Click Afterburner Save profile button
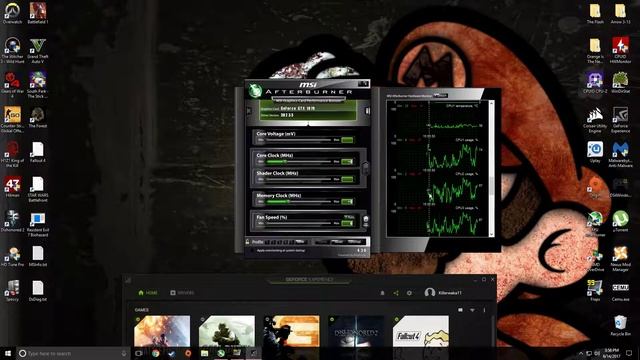The image size is (640, 360). (301, 242)
